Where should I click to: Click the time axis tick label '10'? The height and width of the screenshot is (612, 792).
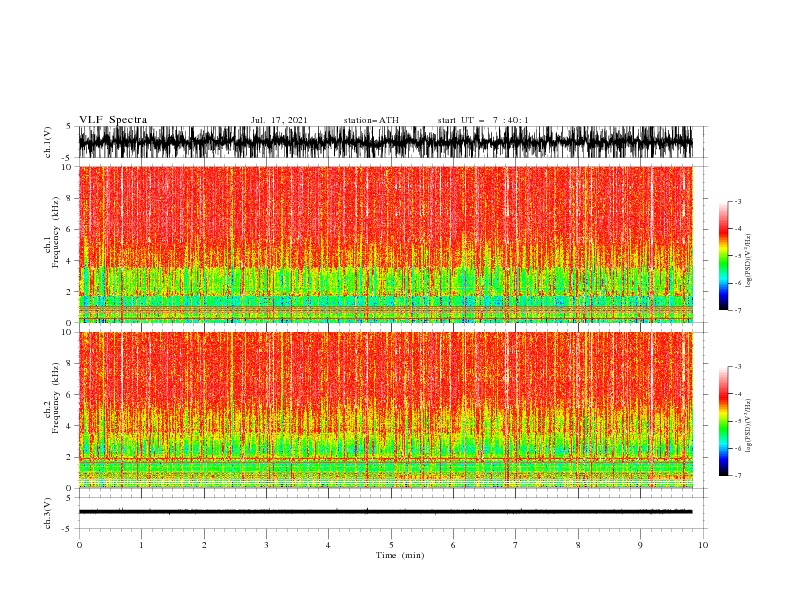(703, 545)
